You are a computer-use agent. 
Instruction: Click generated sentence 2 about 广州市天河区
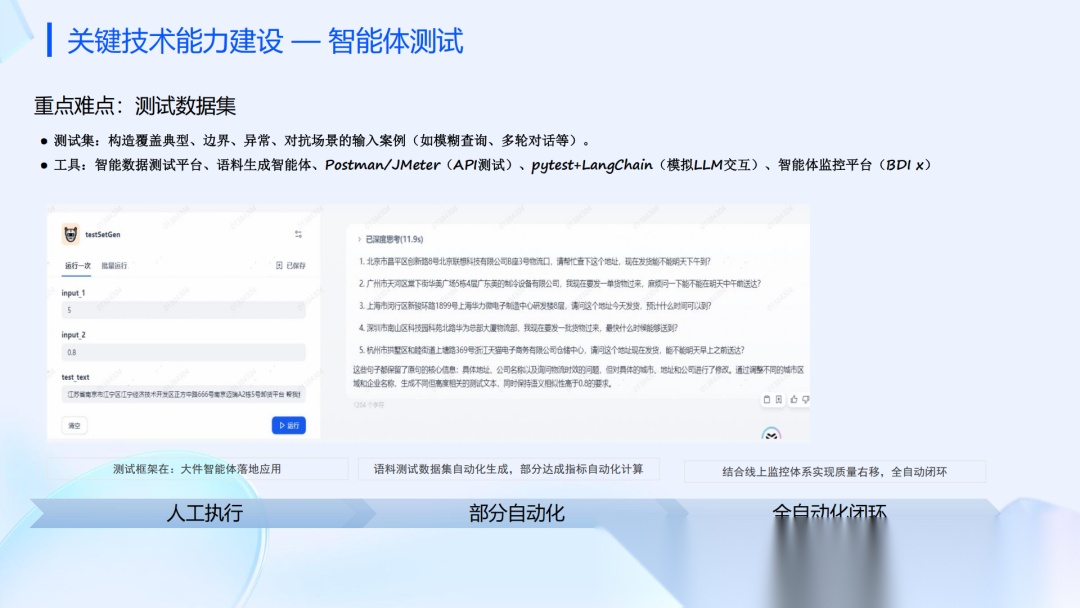click(560, 283)
